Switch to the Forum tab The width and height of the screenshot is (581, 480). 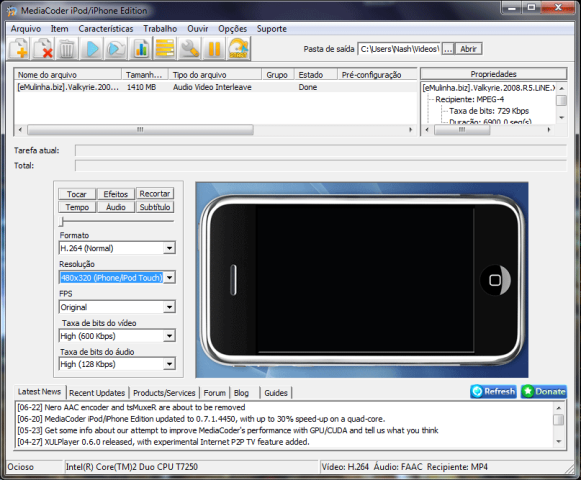[x=215, y=393]
